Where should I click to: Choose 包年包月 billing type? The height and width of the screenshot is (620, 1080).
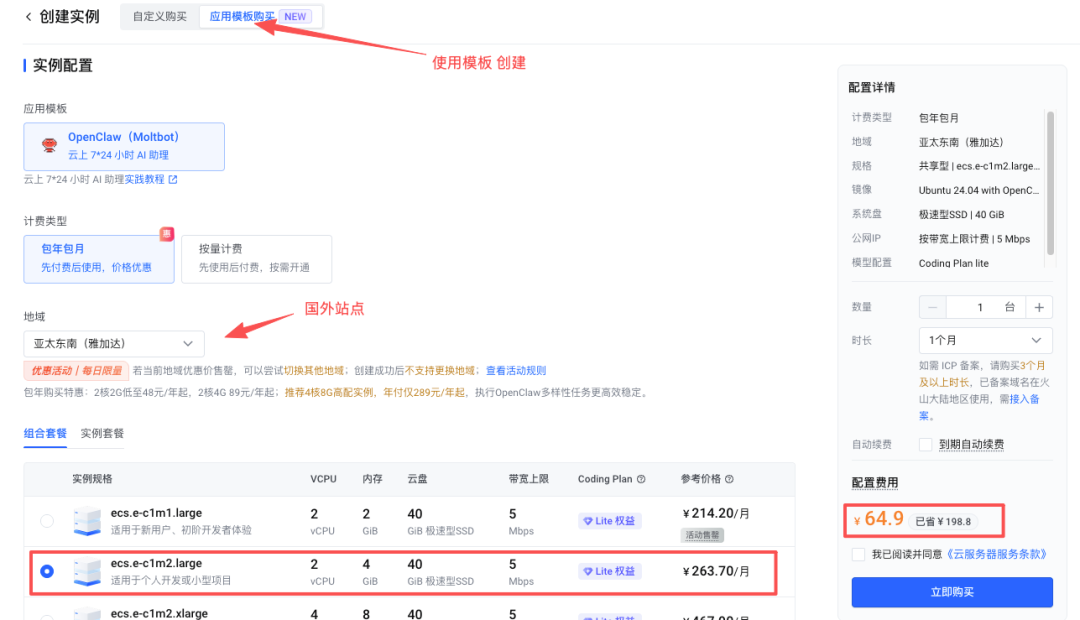(x=98, y=258)
